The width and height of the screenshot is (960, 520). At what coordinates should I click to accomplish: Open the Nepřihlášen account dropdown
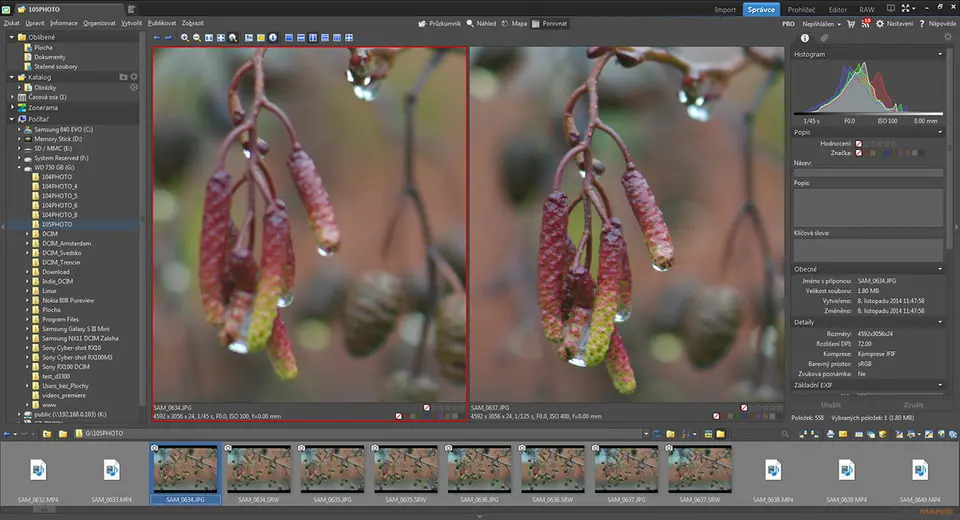[x=820, y=23]
